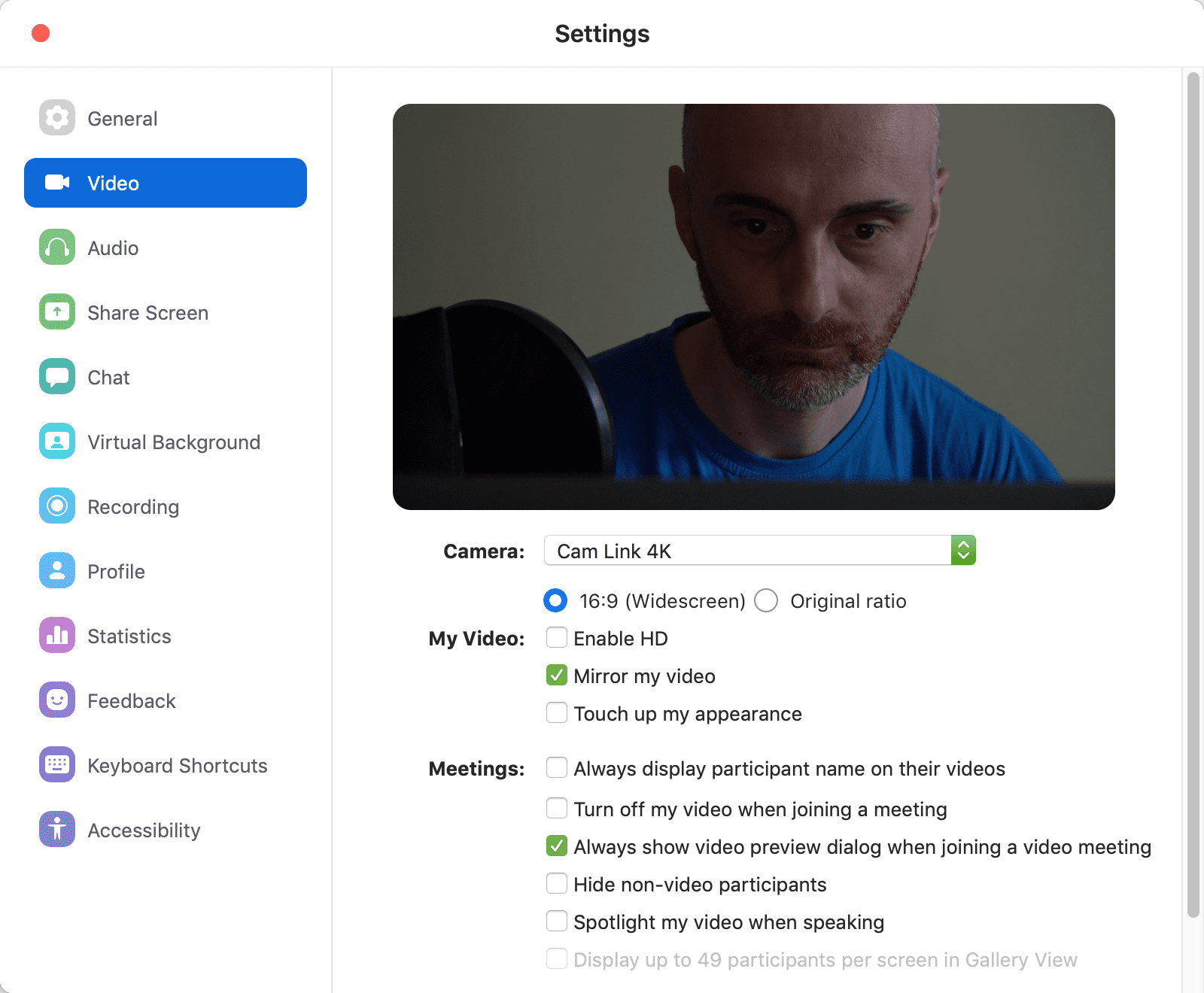Viewport: 1204px width, 993px height.
Task: Open Cam Link 4K camera selector
Action: tap(760, 551)
